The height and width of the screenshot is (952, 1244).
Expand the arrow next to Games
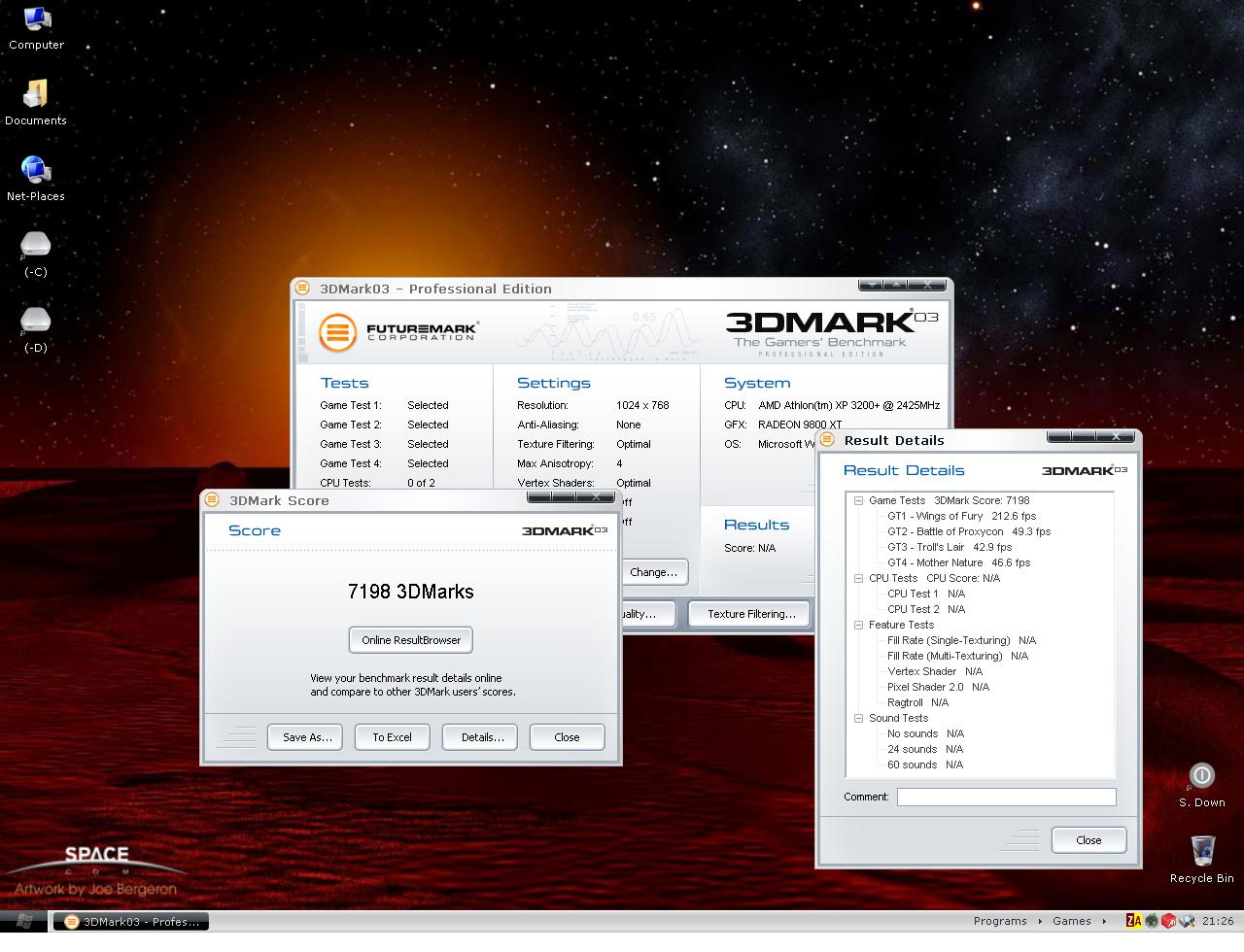(1104, 921)
